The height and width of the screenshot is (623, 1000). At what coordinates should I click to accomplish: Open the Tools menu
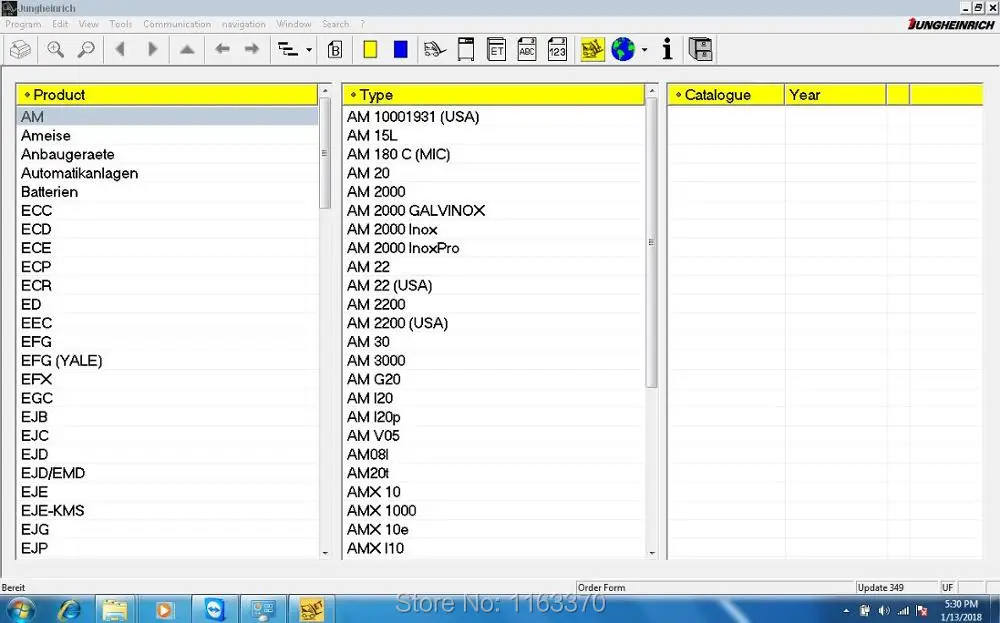coord(121,24)
